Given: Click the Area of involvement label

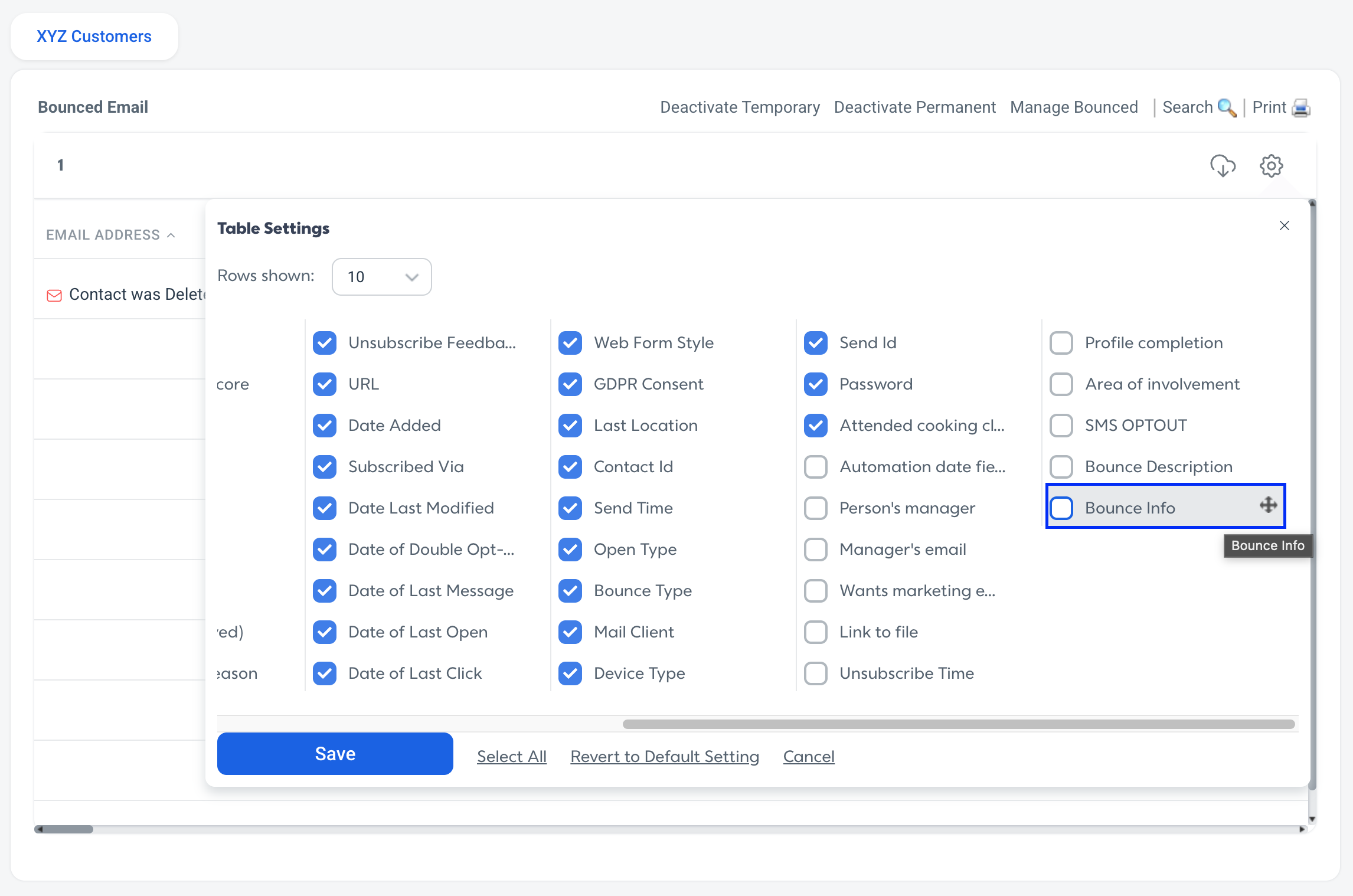Looking at the screenshot, I should tap(1162, 384).
